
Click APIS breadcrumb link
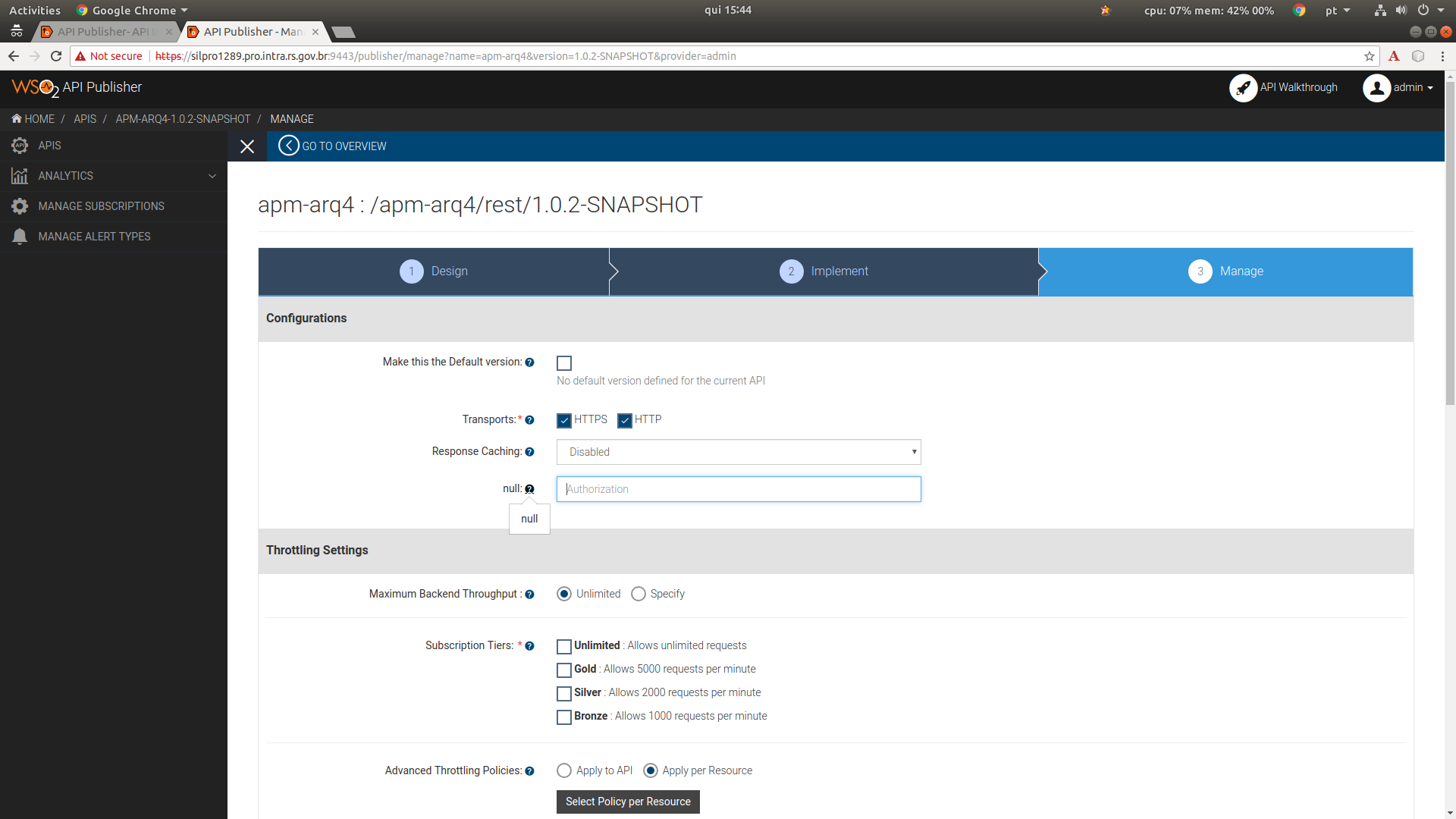(x=85, y=119)
